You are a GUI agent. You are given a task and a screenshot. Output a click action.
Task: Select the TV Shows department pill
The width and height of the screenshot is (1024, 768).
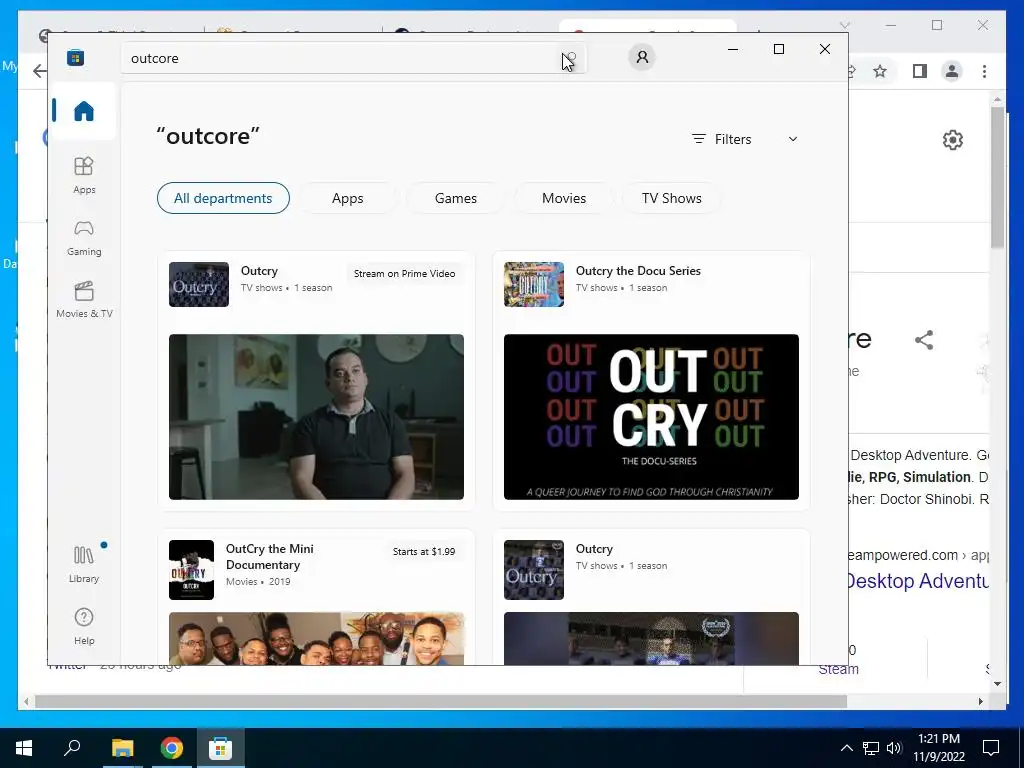click(x=672, y=198)
